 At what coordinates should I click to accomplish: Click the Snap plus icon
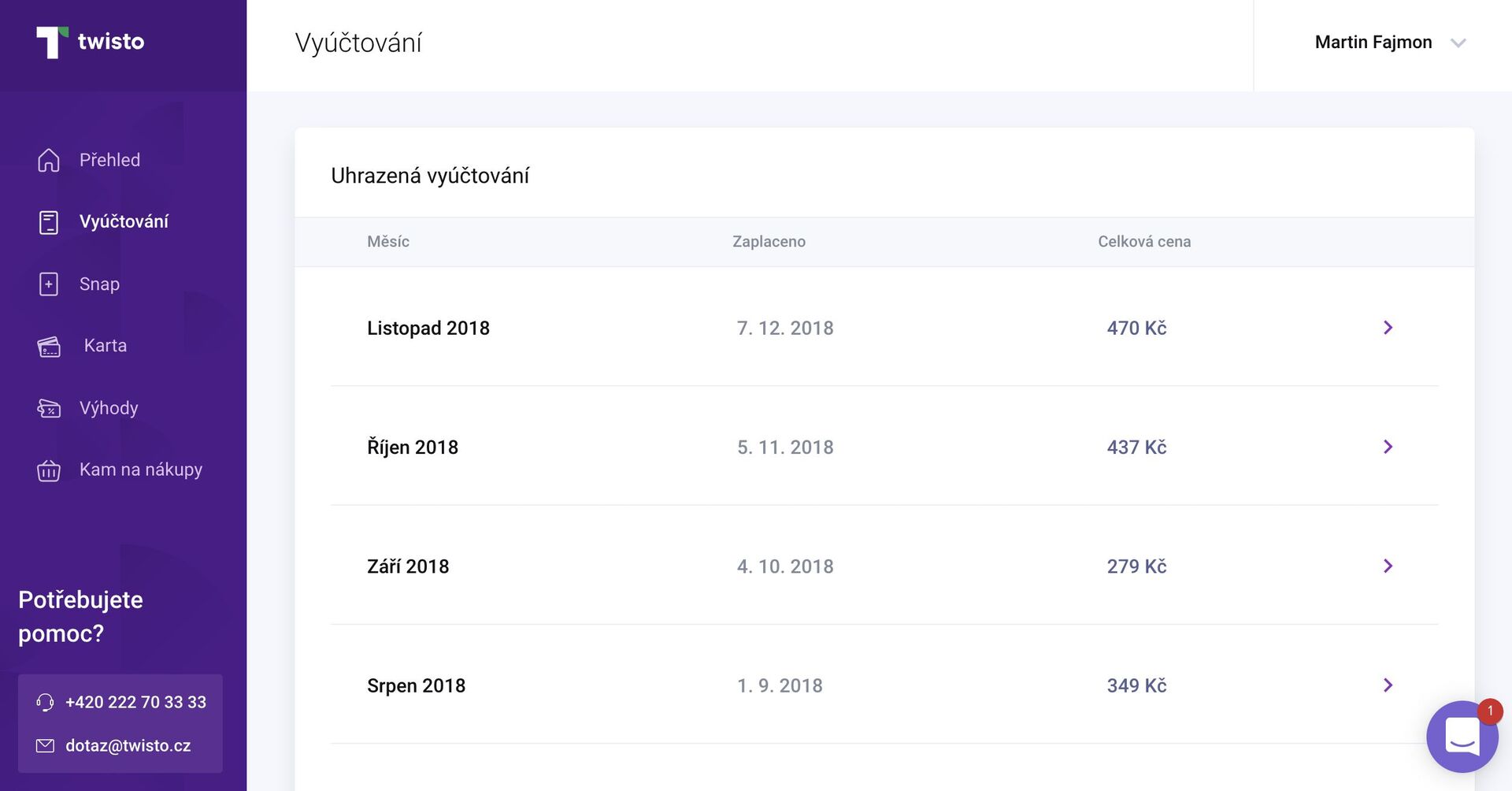click(49, 284)
